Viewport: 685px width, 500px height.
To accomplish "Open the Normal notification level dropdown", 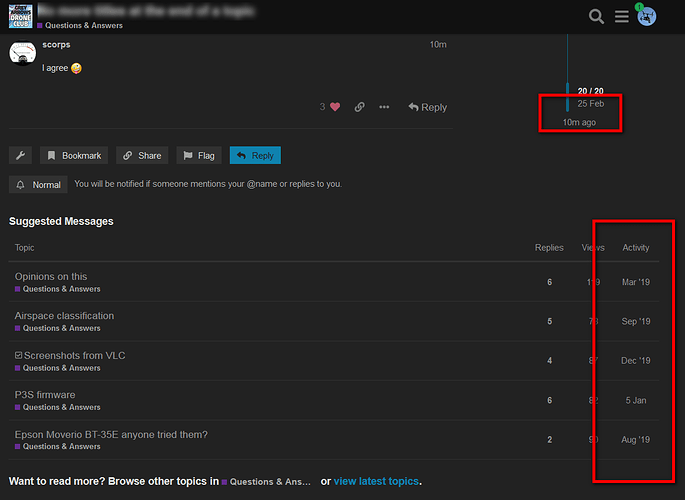I will pyautogui.click(x=38, y=185).
